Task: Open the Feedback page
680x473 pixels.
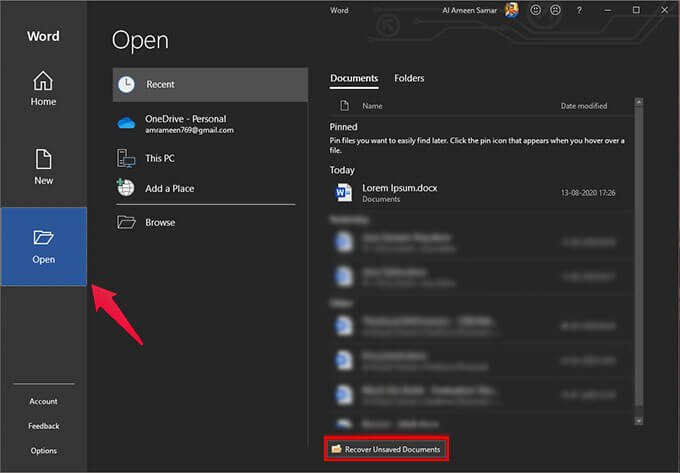Action: coord(43,426)
